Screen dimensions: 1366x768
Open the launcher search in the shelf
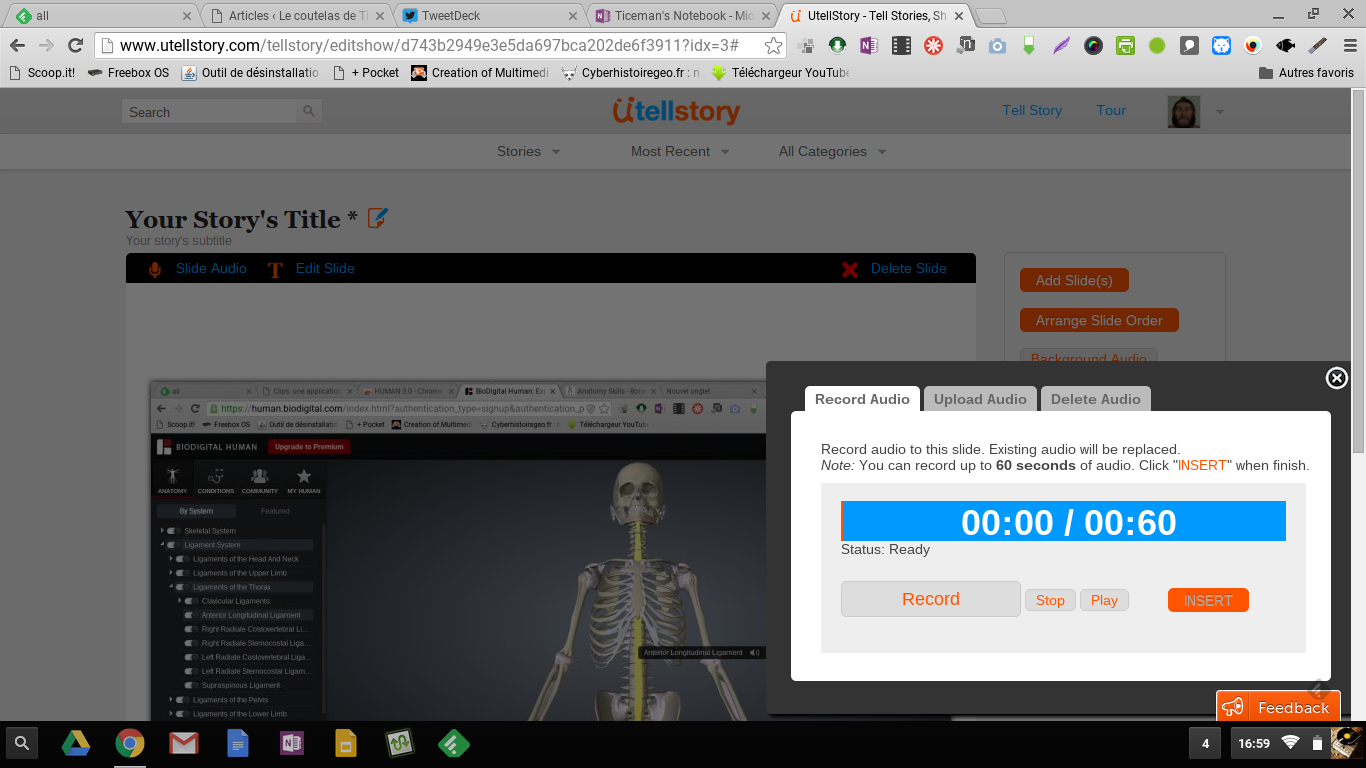pyautogui.click(x=22, y=743)
